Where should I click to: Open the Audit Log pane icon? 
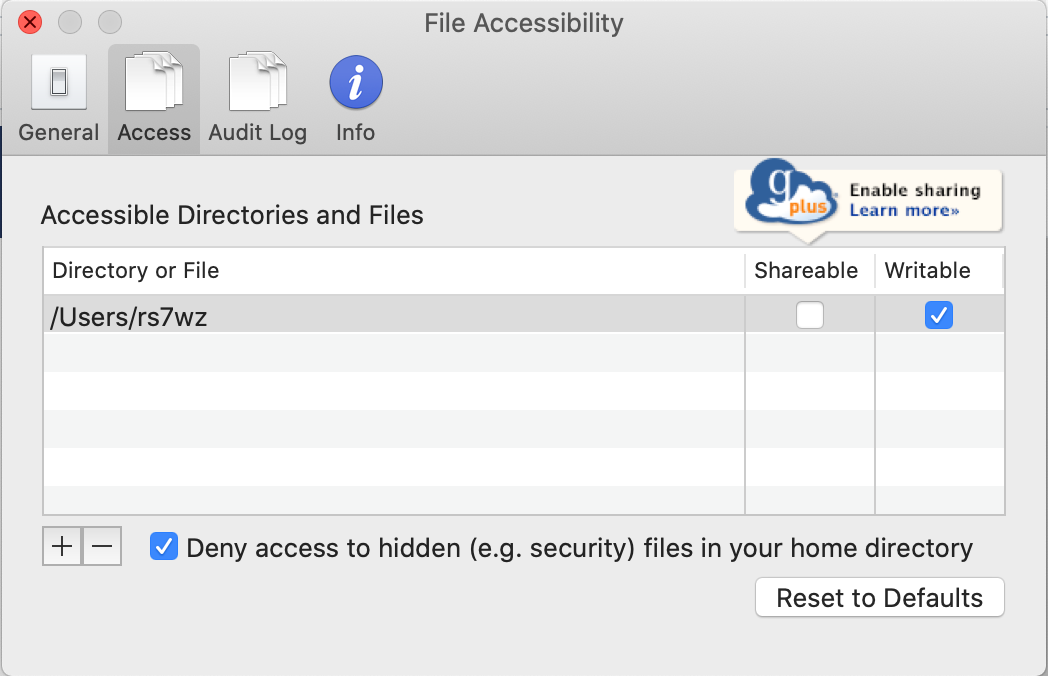pyautogui.click(x=257, y=82)
